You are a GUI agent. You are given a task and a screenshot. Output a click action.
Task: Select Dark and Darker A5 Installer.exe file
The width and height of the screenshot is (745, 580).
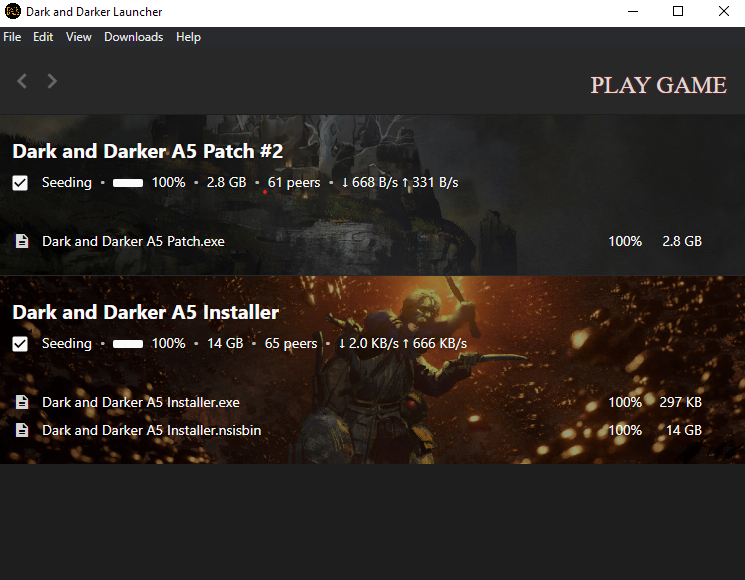point(141,402)
